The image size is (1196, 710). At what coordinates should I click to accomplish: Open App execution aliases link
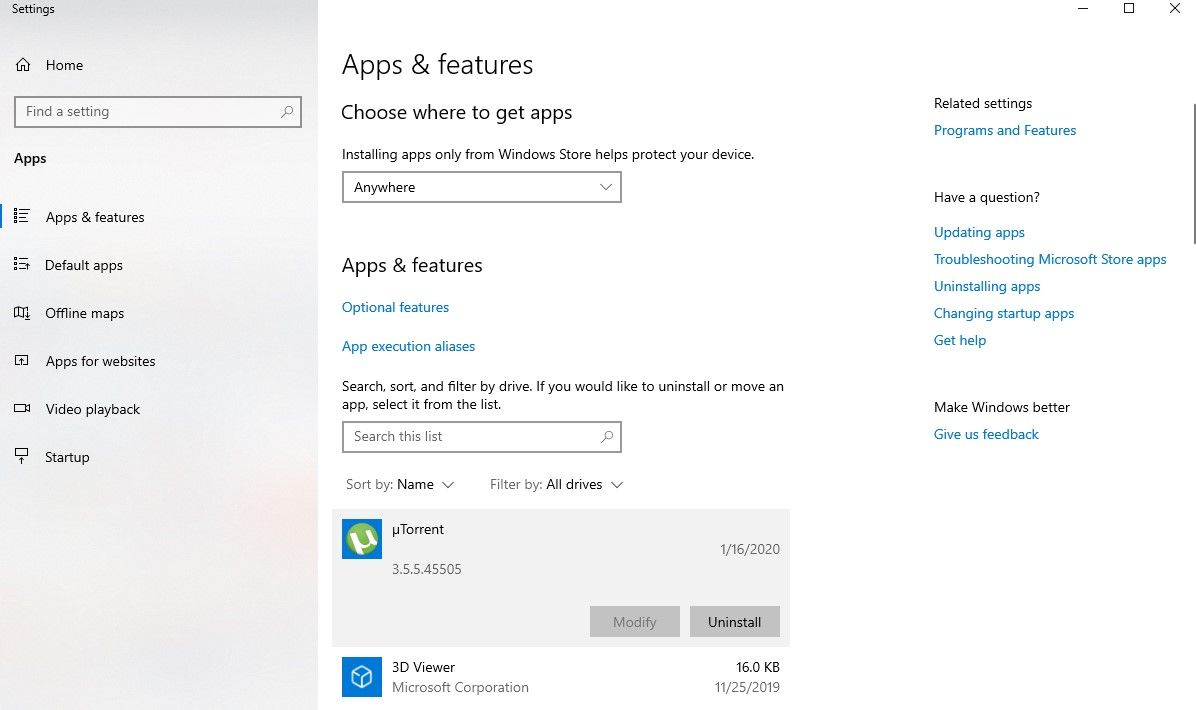pos(408,346)
